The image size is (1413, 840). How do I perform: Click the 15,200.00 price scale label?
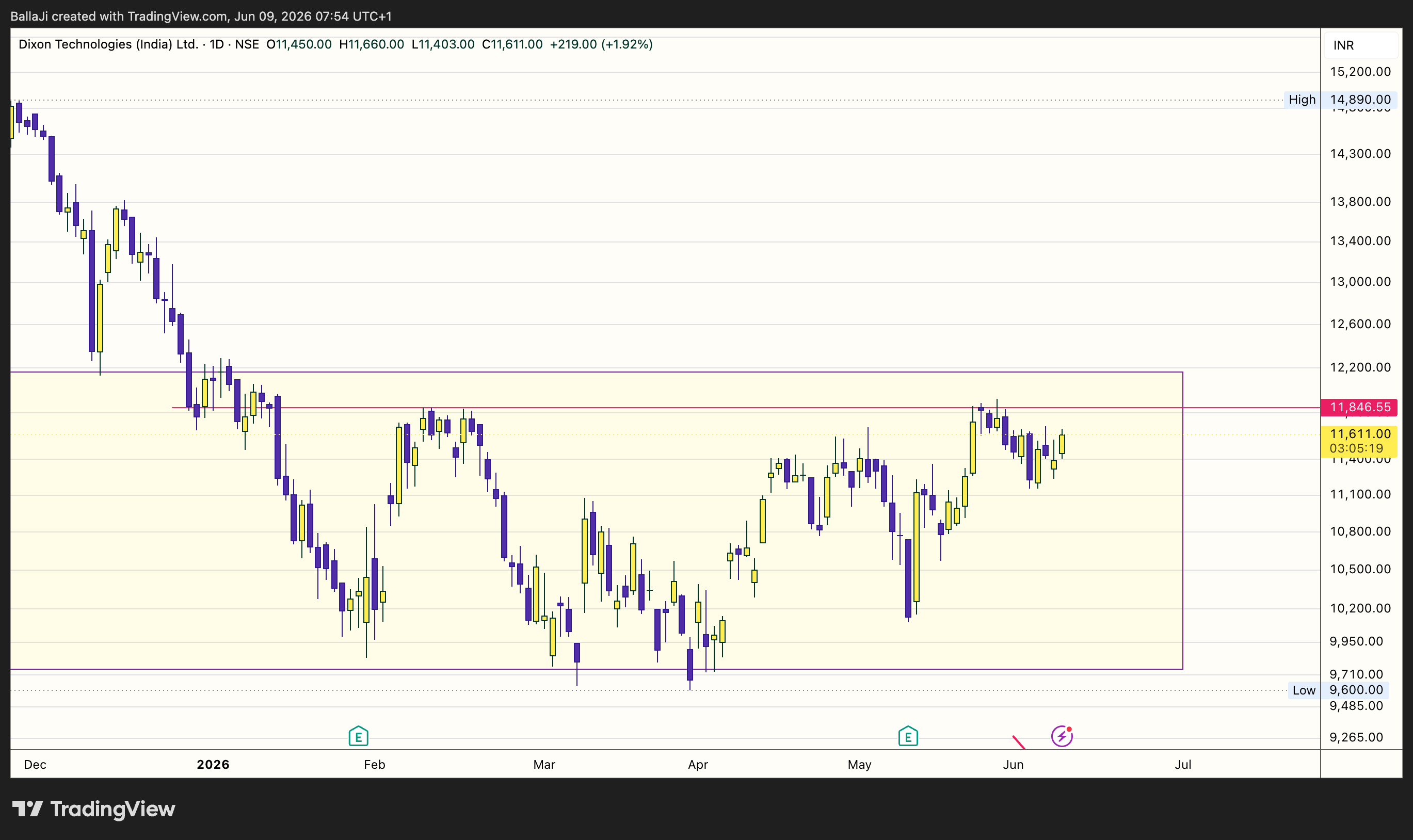(x=1360, y=72)
